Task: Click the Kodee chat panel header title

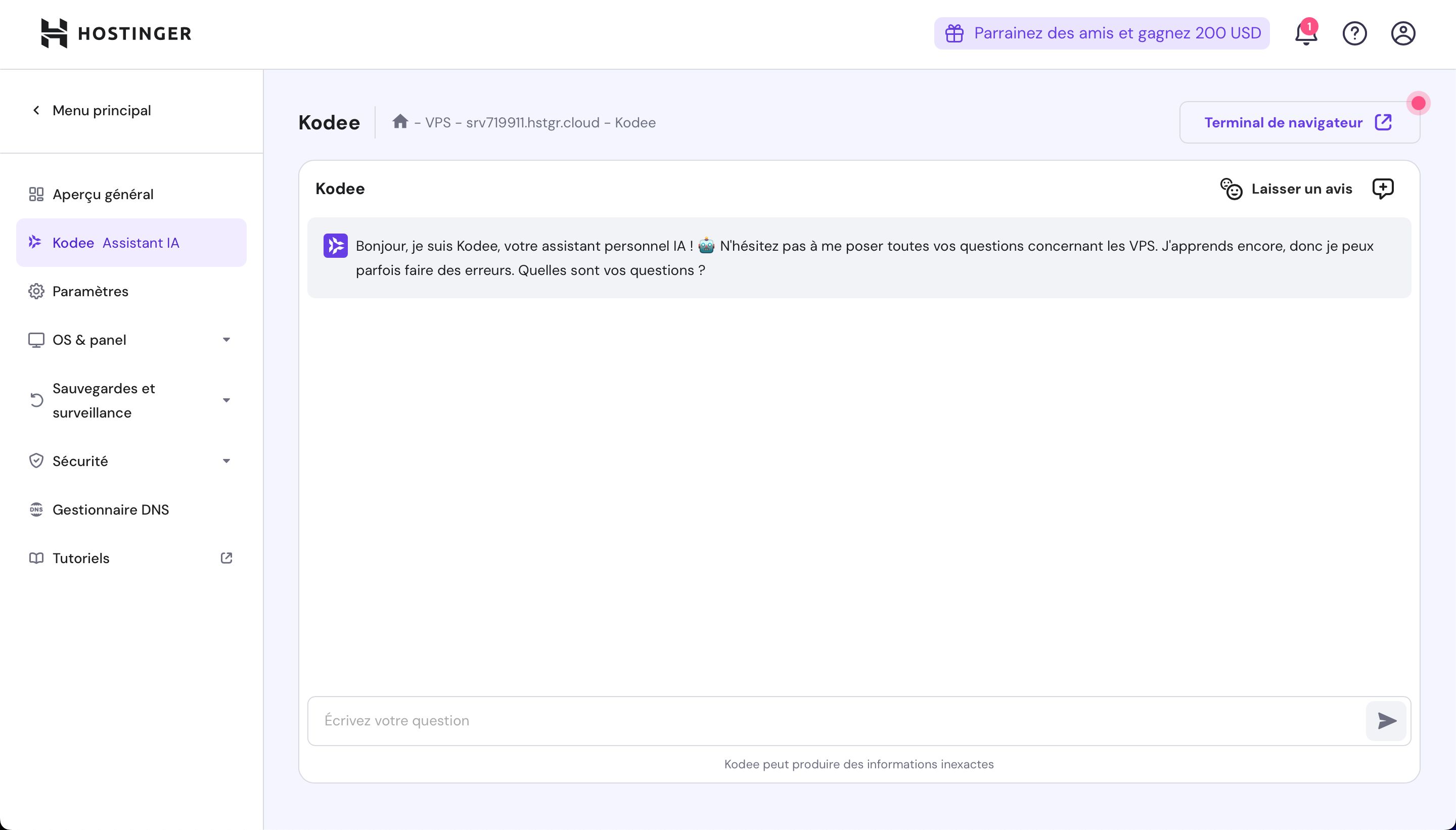Action: coord(340,189)
